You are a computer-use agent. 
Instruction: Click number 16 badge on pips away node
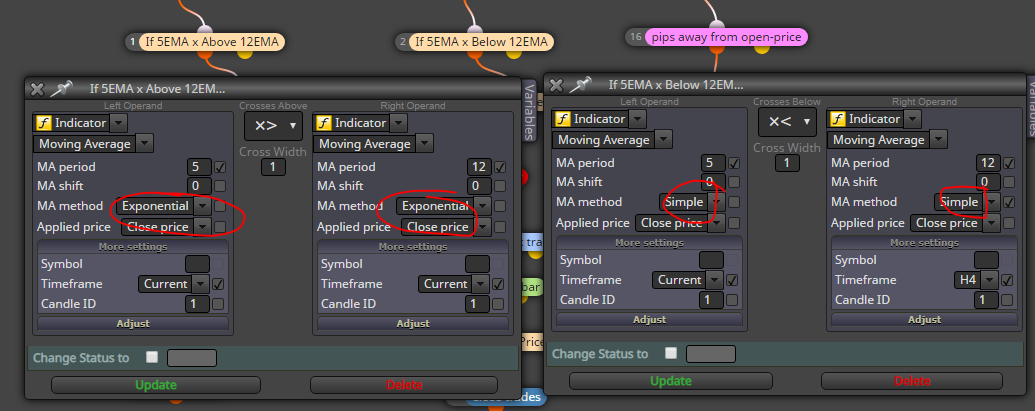click(x=636, y=37)
